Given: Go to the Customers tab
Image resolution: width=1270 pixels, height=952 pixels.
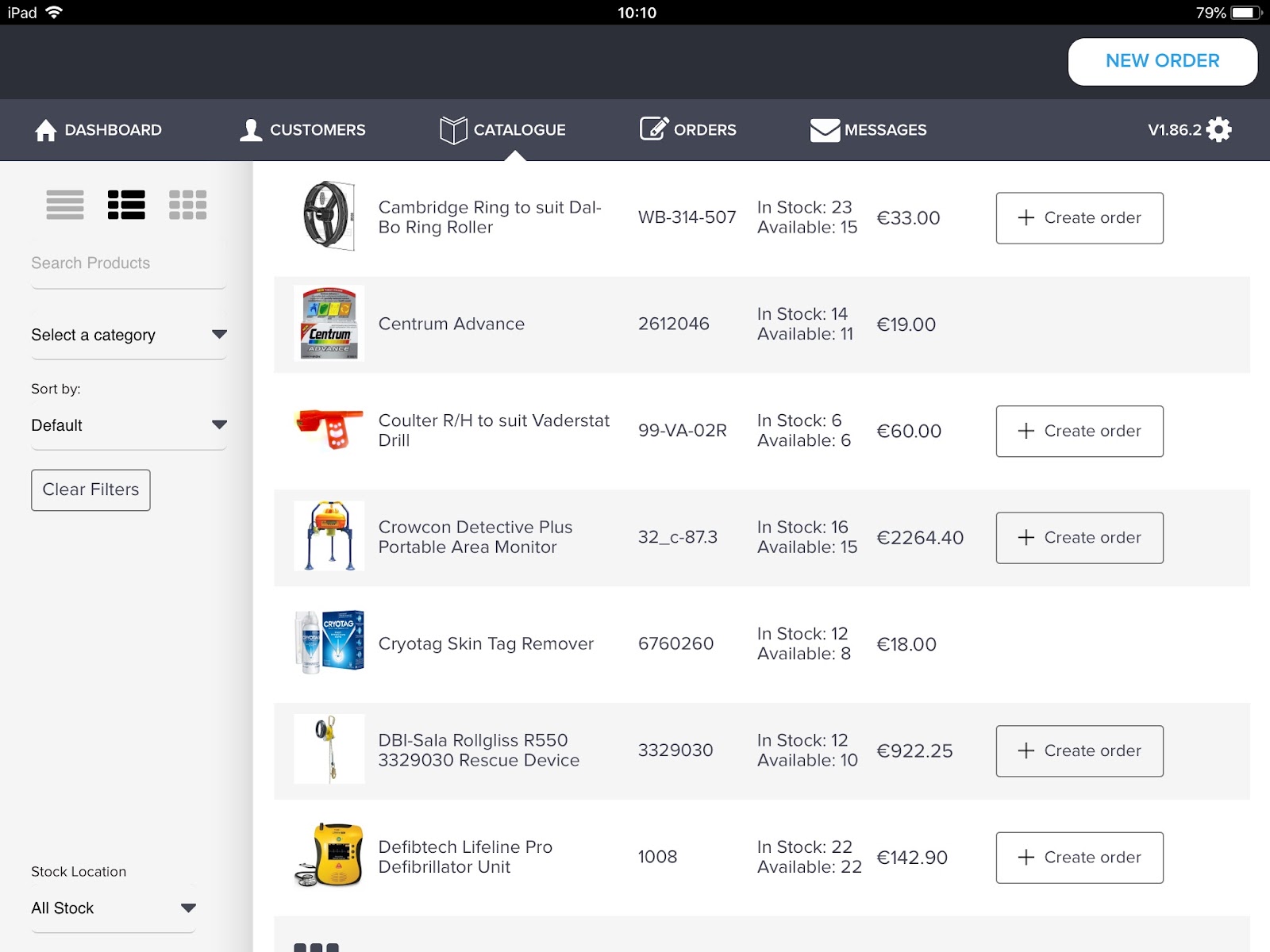Looking at the screenshot, I should pyautogui.click(x=302, y=130).
